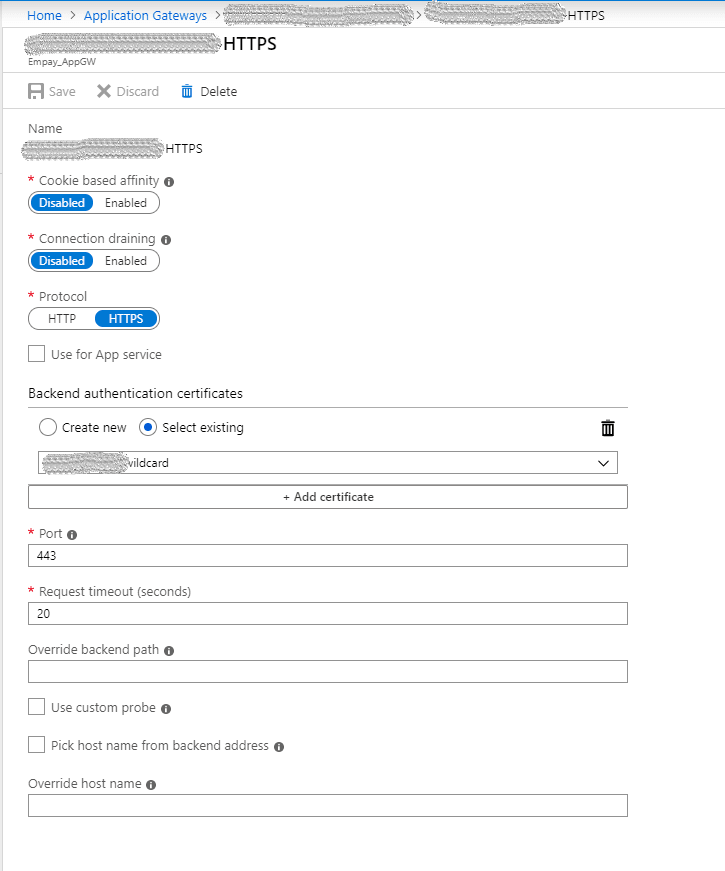
Task: Click the Discard X icon
Action: click(x=104, y=91)
